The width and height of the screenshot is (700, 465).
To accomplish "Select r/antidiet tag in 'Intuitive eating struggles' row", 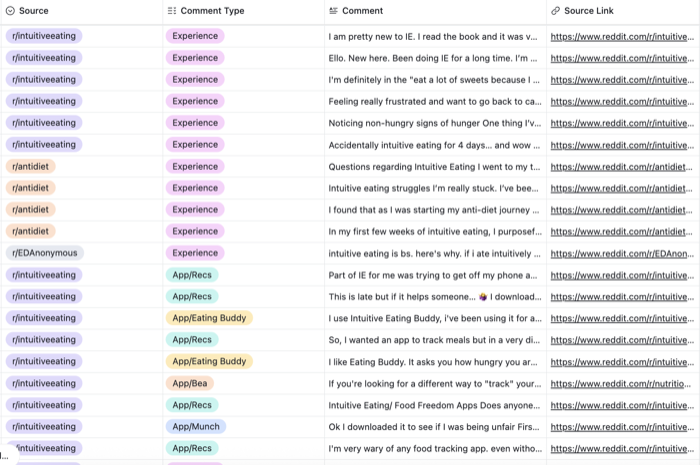I will point(30,188).
